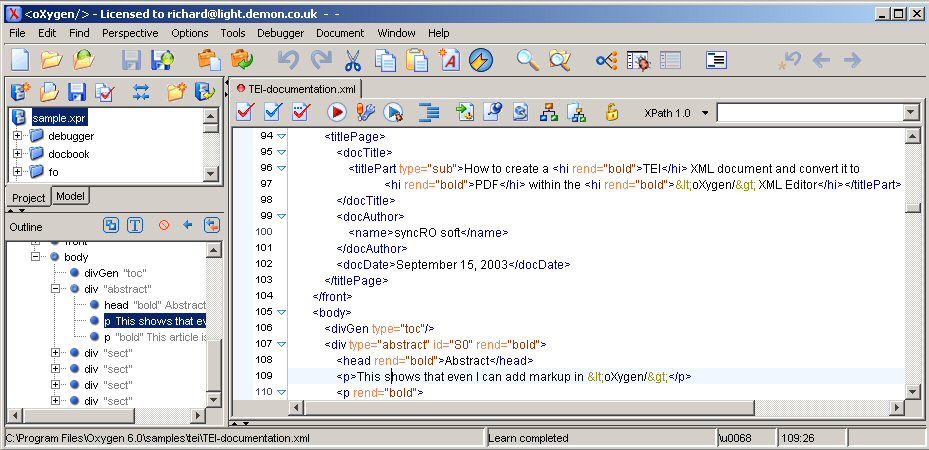The image size is (929, 450).
Task: Click the indent/format lines icon in editor toolbar
Action: coord(429,113)
